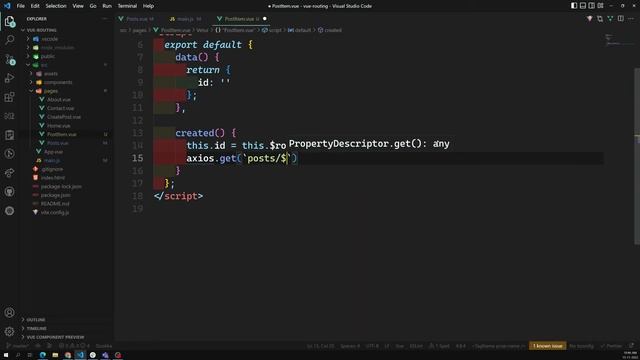Open the Explorer view in activity bar
The width and height of the screenshot is (640, 360).
[9, 21]
